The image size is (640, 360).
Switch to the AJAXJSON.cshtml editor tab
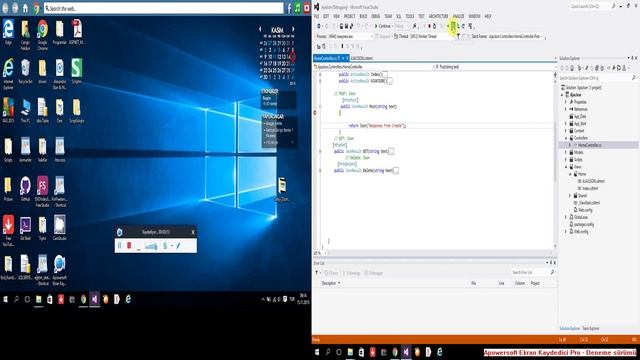coord(362,58)
